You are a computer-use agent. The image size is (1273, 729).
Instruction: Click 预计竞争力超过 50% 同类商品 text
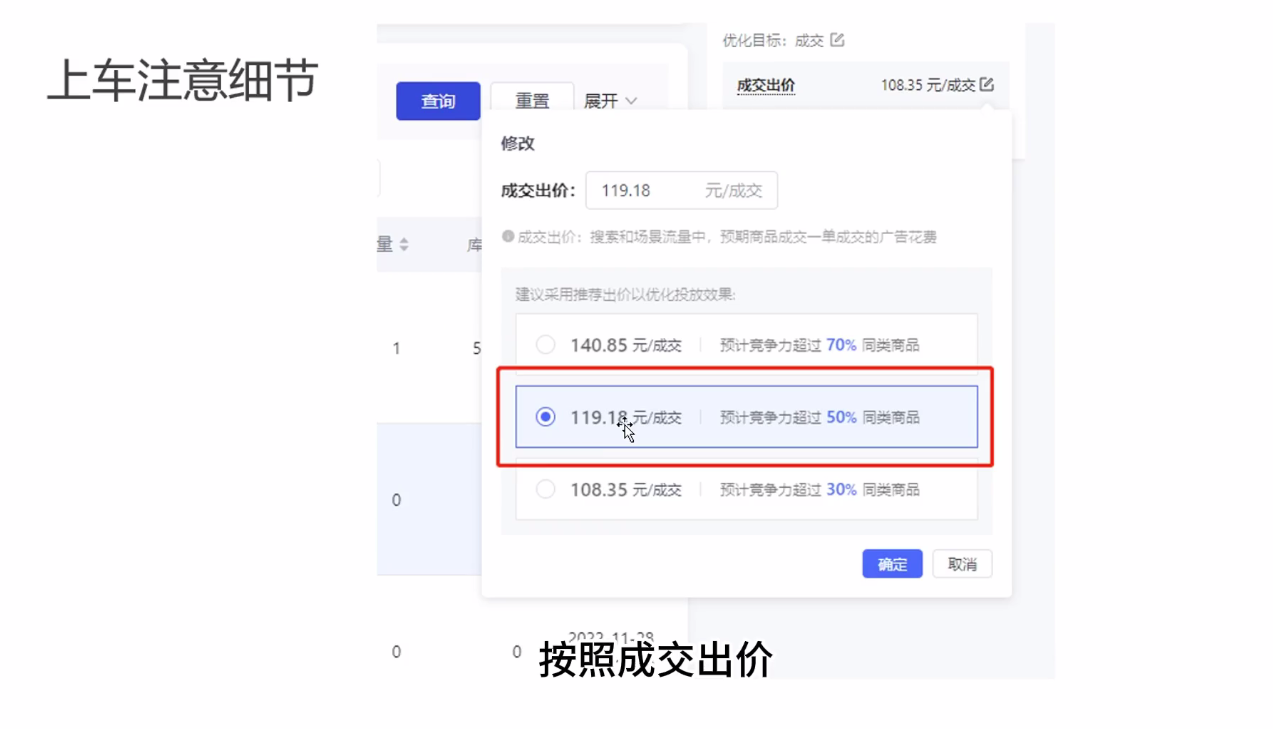click(819, 417)
